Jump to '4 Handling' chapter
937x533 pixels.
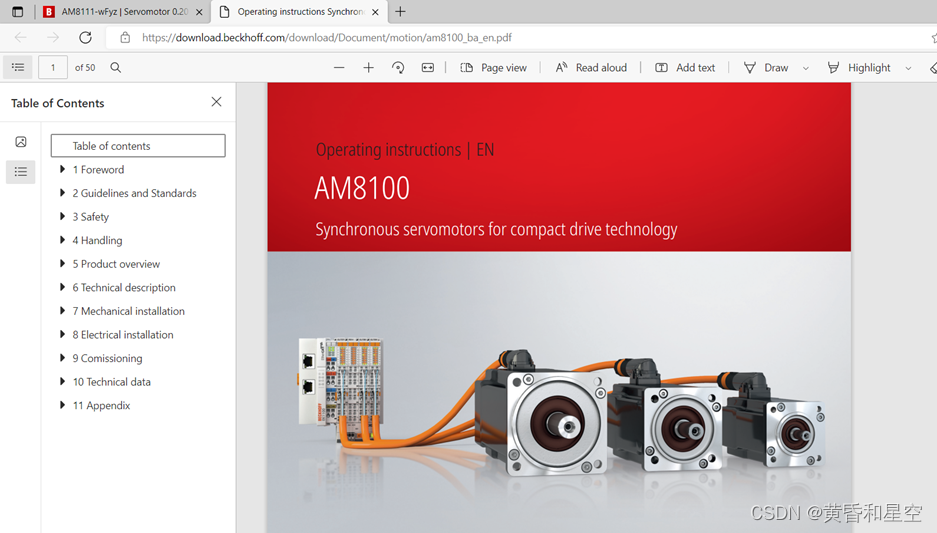(x=97, y=240)
